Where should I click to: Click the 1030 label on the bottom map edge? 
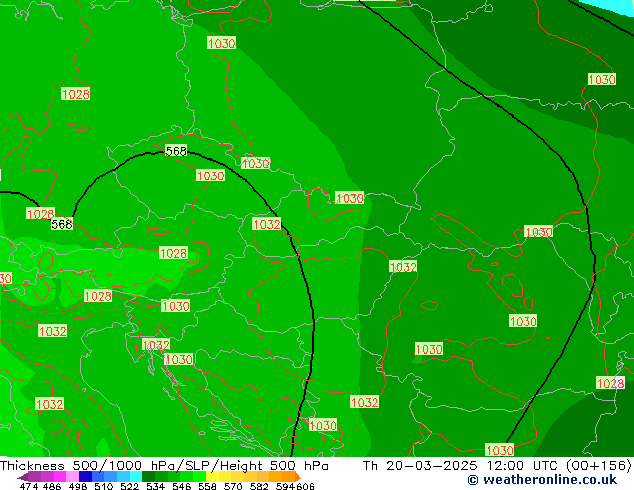tap(500, 450)
